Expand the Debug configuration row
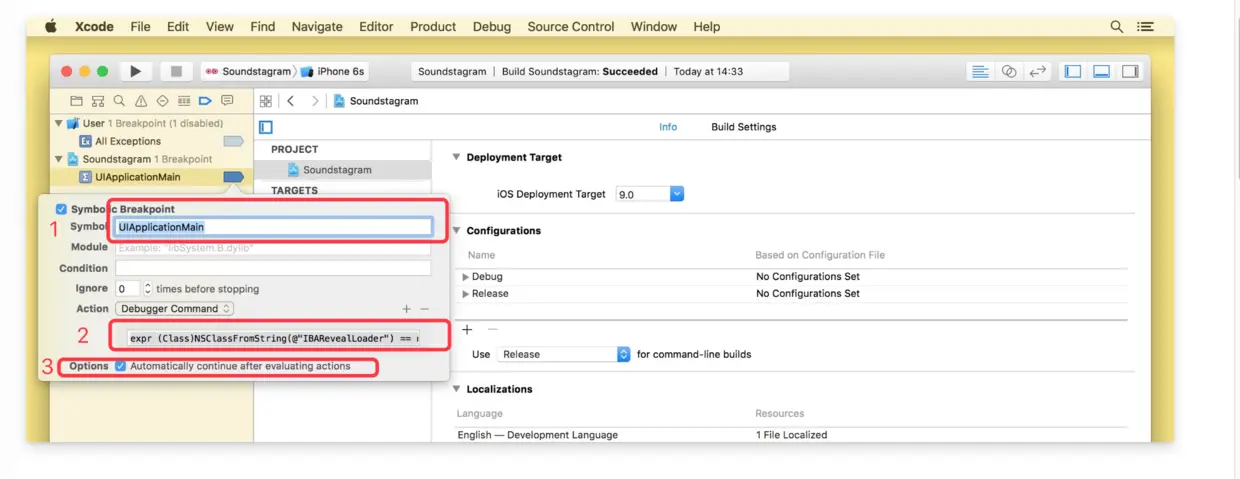 click(x=465, y=276)
